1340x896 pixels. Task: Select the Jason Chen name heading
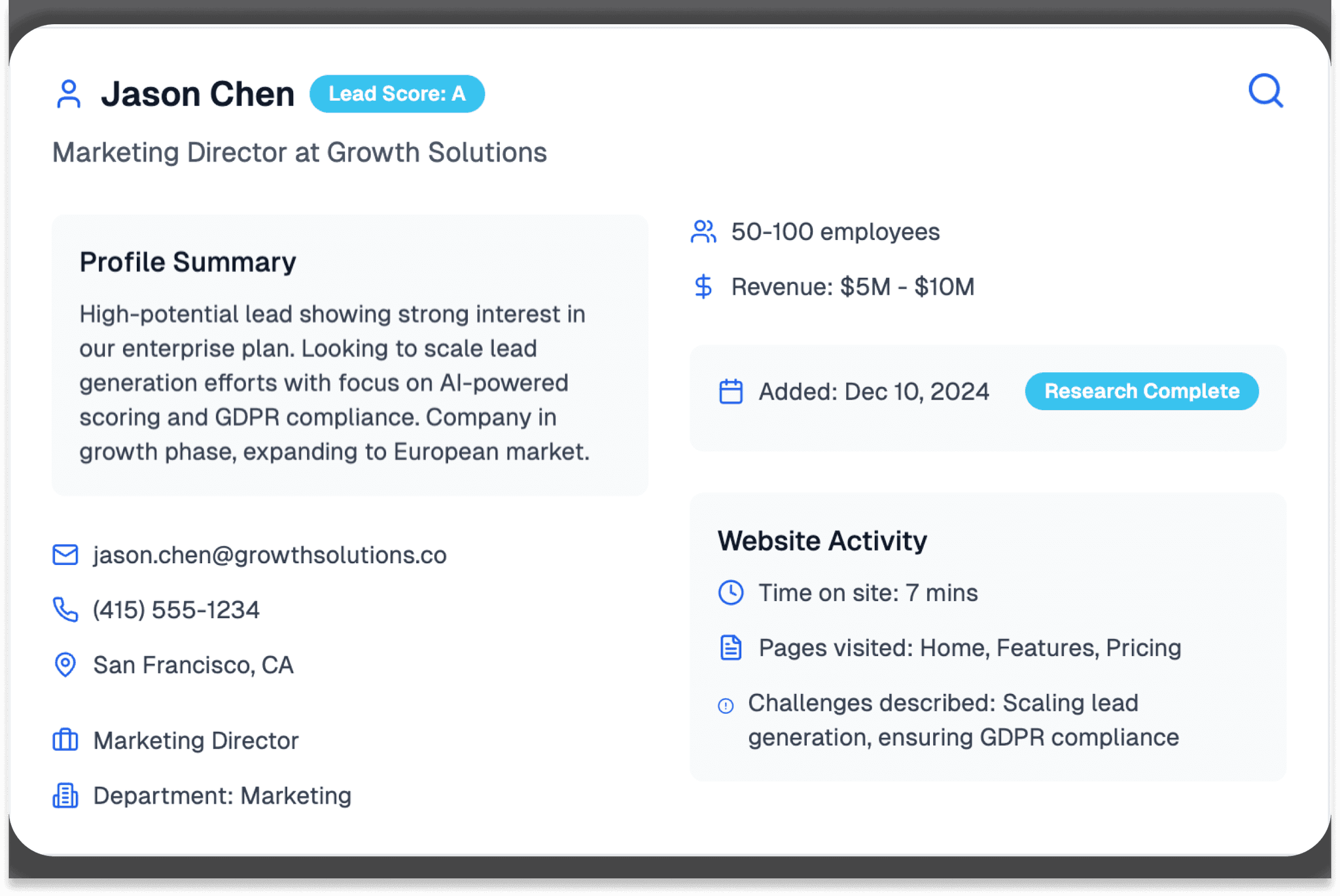198,94
